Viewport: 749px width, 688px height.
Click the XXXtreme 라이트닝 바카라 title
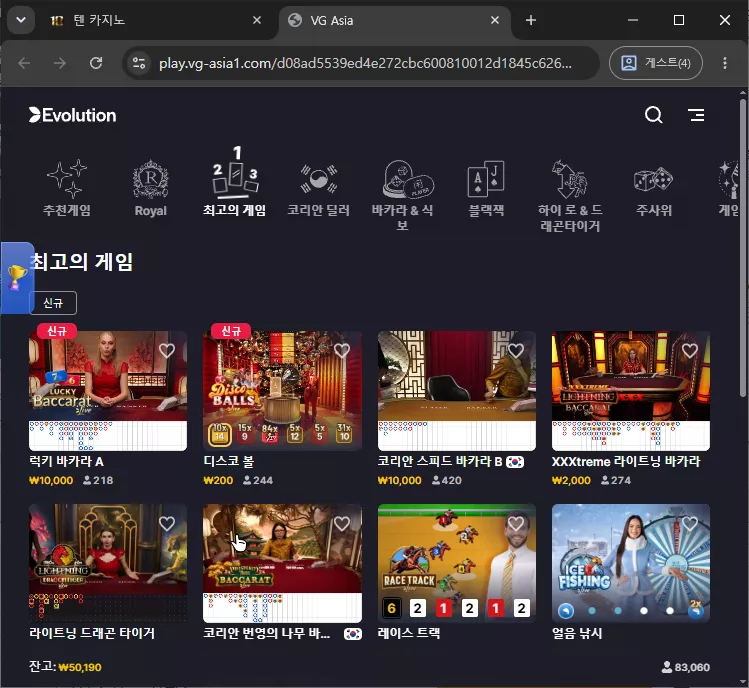[x=626, y=462]
